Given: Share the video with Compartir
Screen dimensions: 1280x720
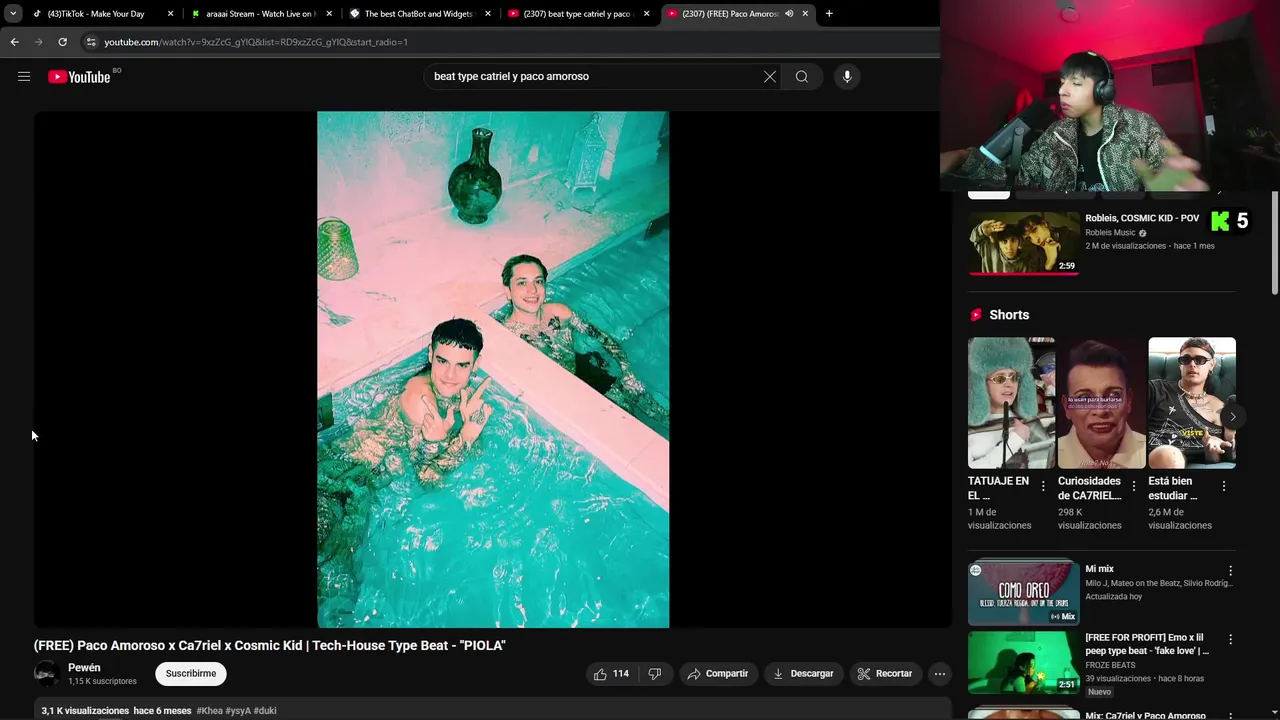Looking at the screenshot, I should click(x=717, y=674).
